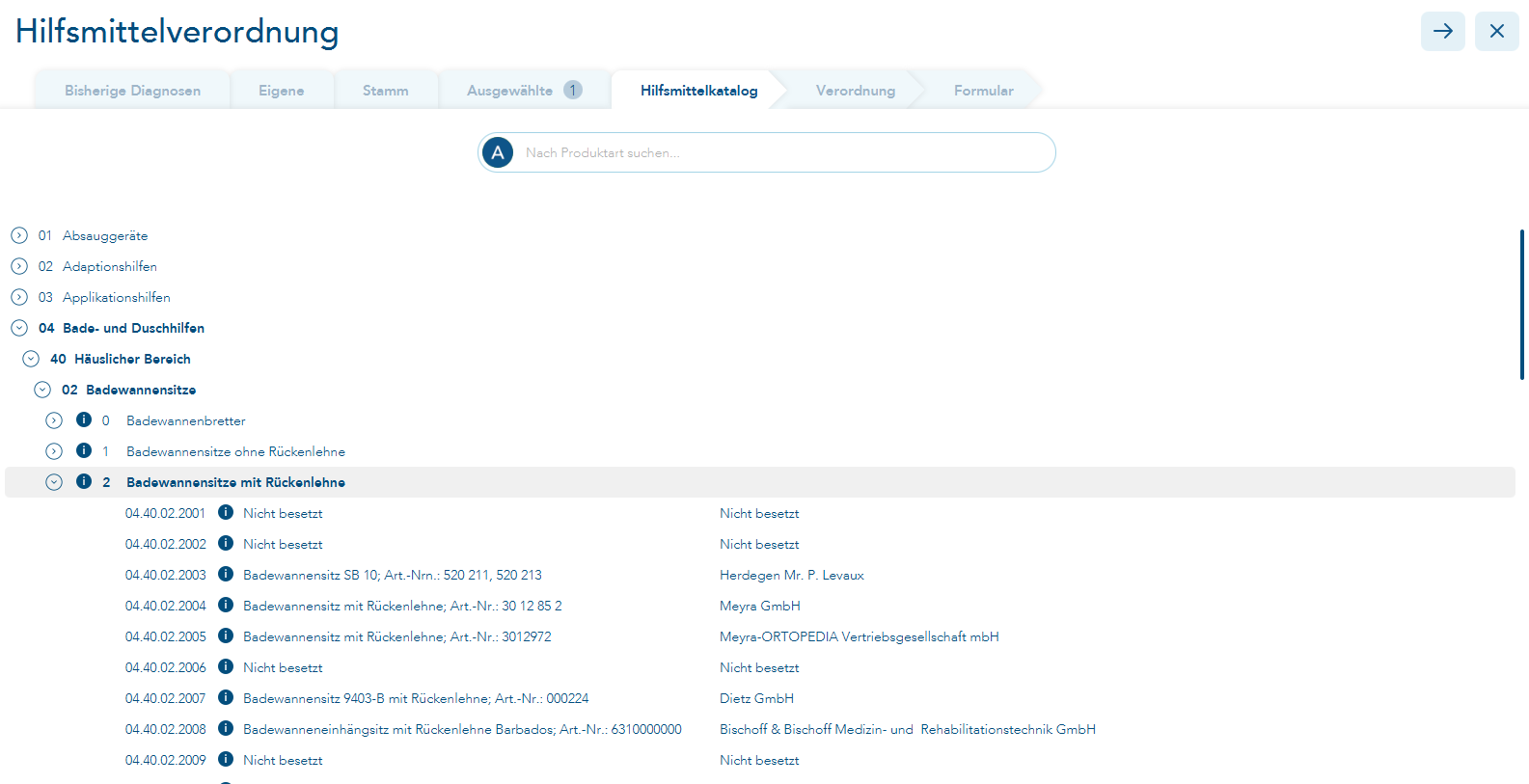Collapse the 40 Häuslicher Bereich node
This screenshot has width=1529, height=784.
point(31,359)
